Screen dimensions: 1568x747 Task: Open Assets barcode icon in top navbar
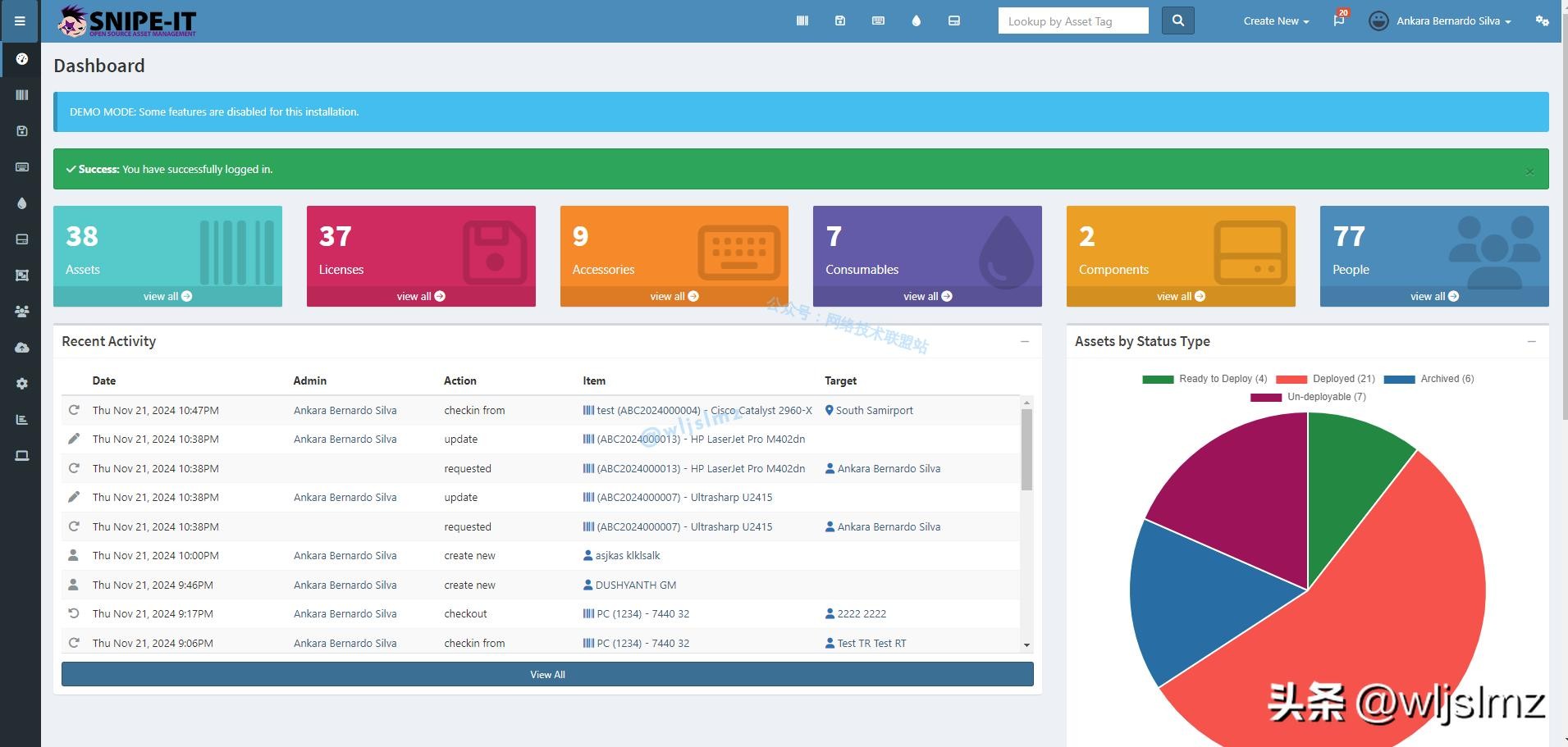pyautogui.click(x=802, y=21)
